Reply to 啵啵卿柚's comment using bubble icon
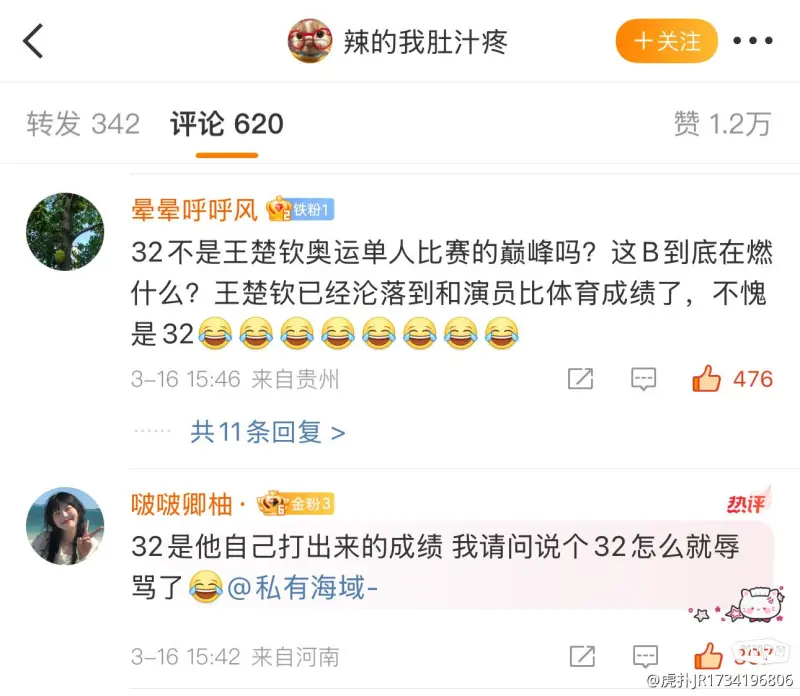The image size is (800, 696). [645, 657]
